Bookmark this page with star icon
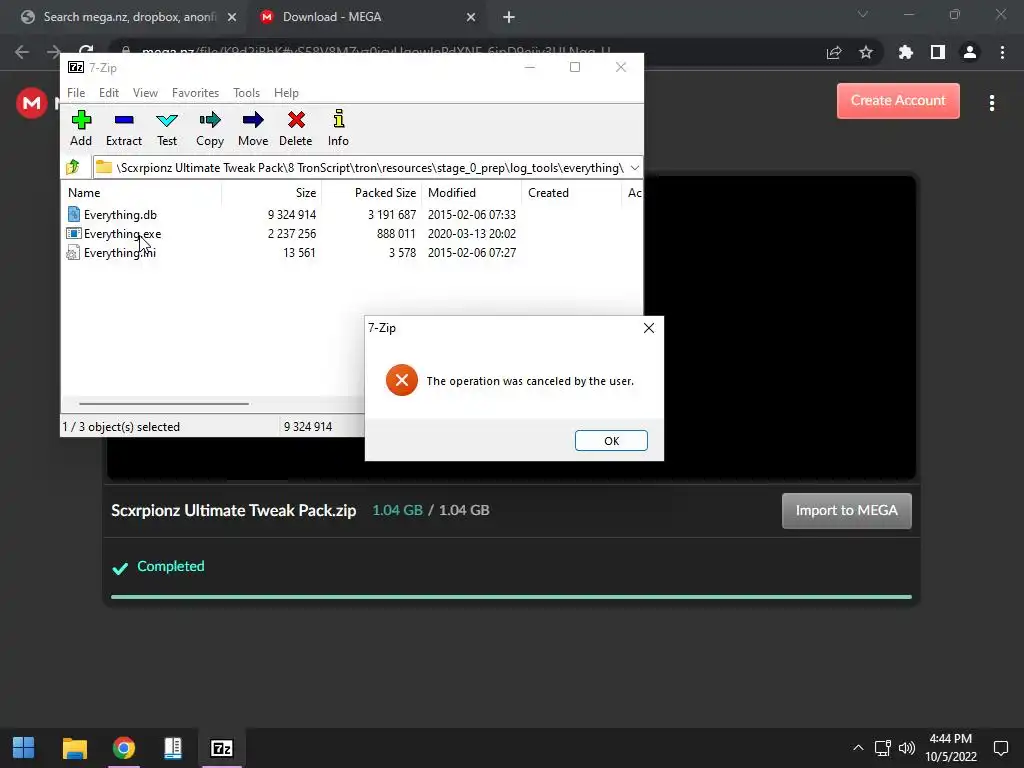Viewport: 1024px width, 768px height. coord(866,52)
